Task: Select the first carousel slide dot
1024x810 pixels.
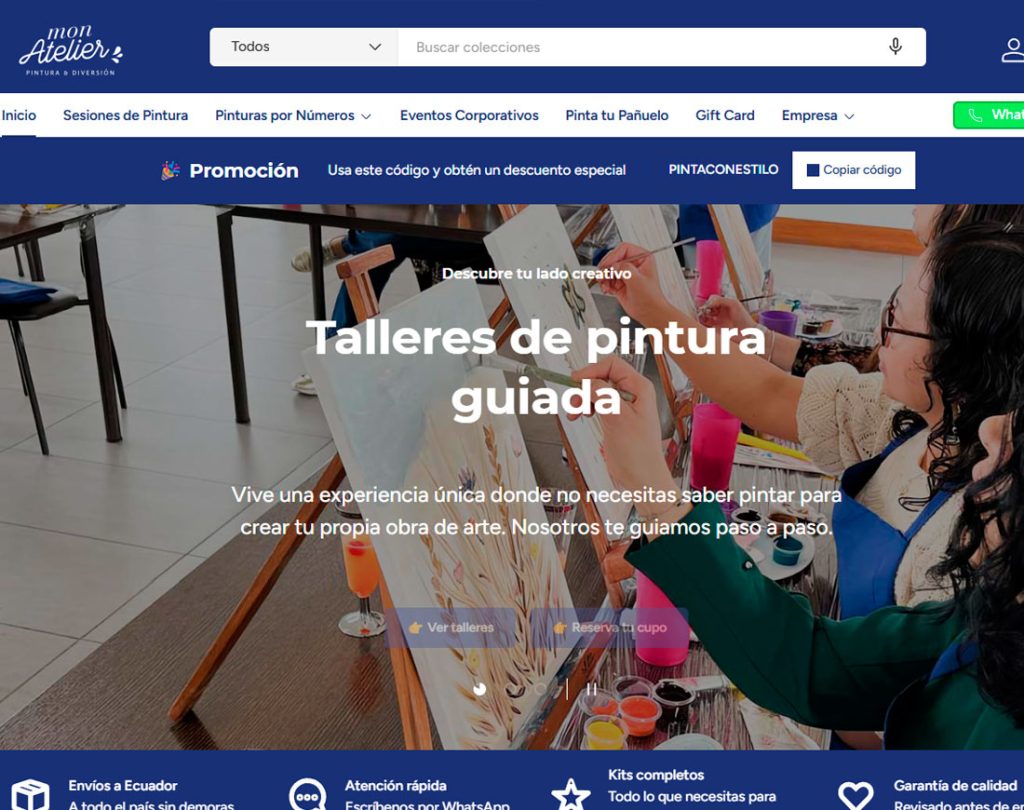Action: 480,689
